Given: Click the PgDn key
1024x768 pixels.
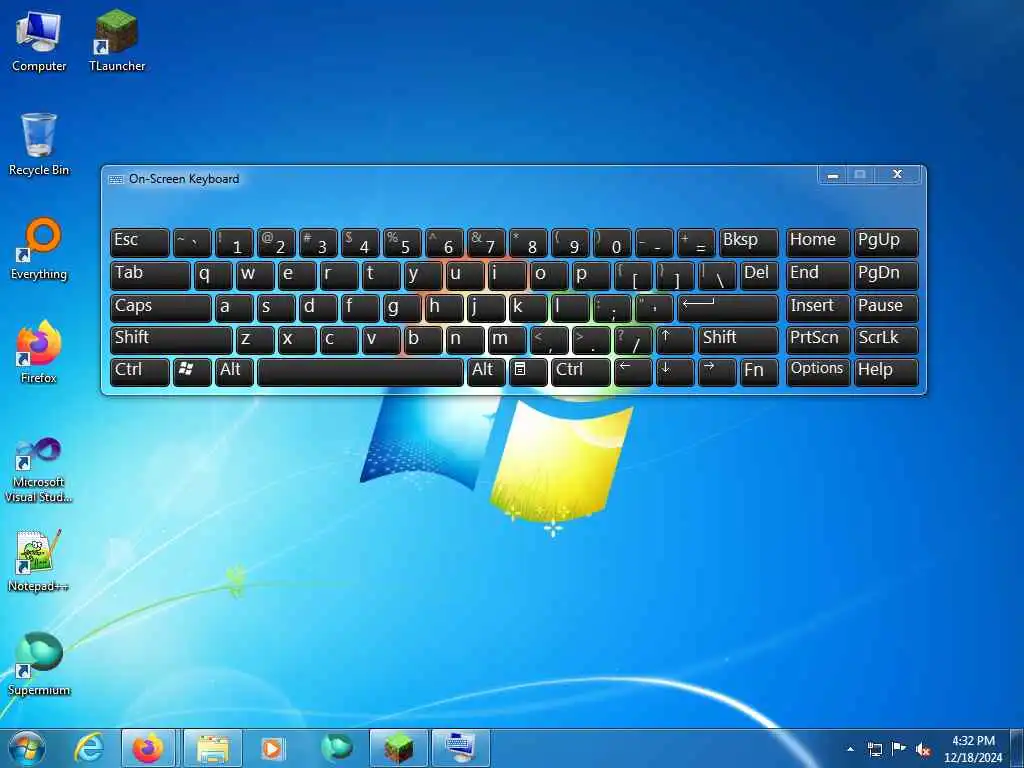Looking at the screenshot, I should click(886, 275).
